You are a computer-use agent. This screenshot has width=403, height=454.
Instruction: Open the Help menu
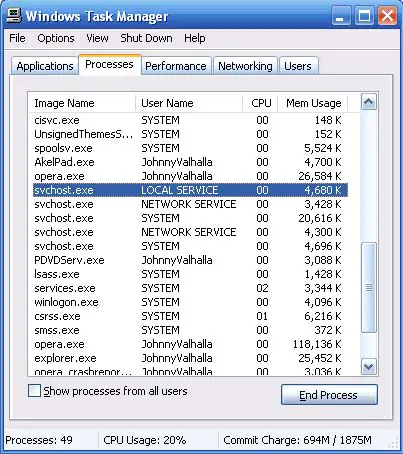pos(195,38)
